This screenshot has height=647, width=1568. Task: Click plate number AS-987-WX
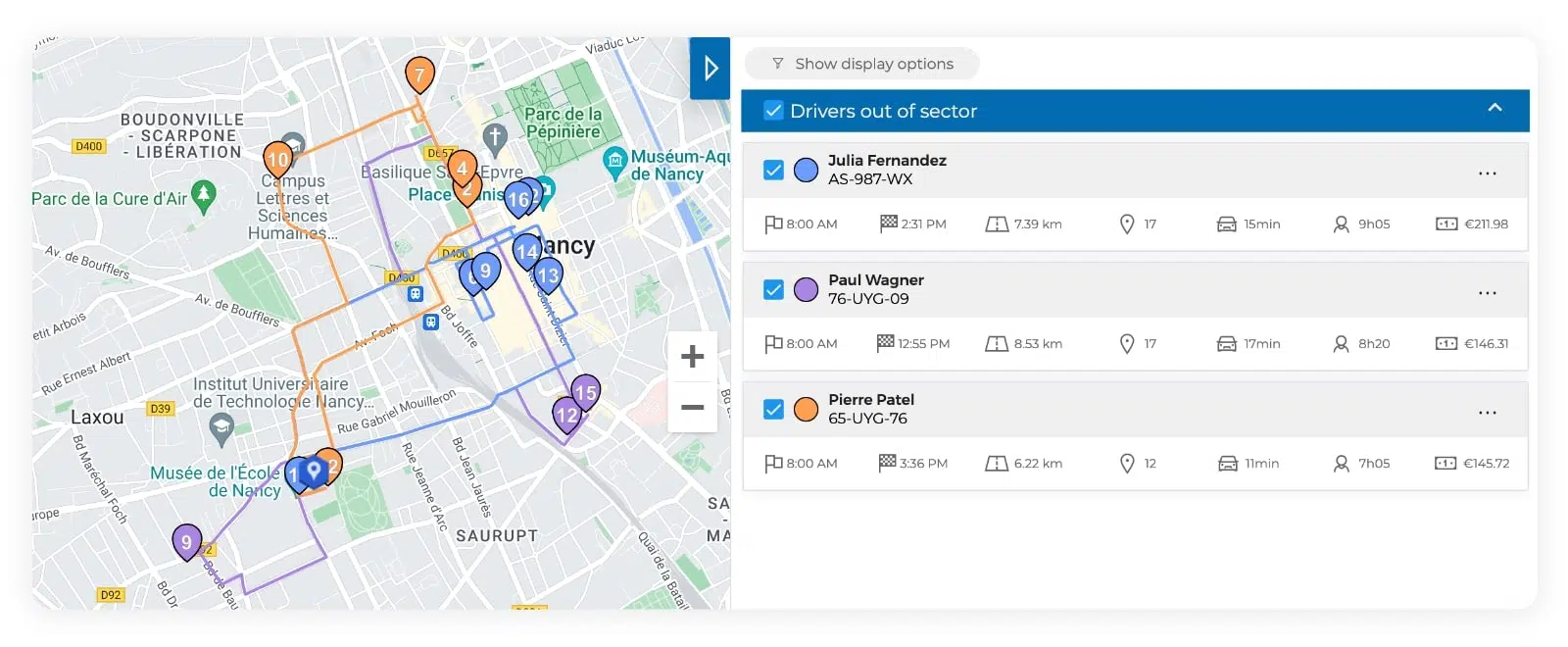point(870,178)
